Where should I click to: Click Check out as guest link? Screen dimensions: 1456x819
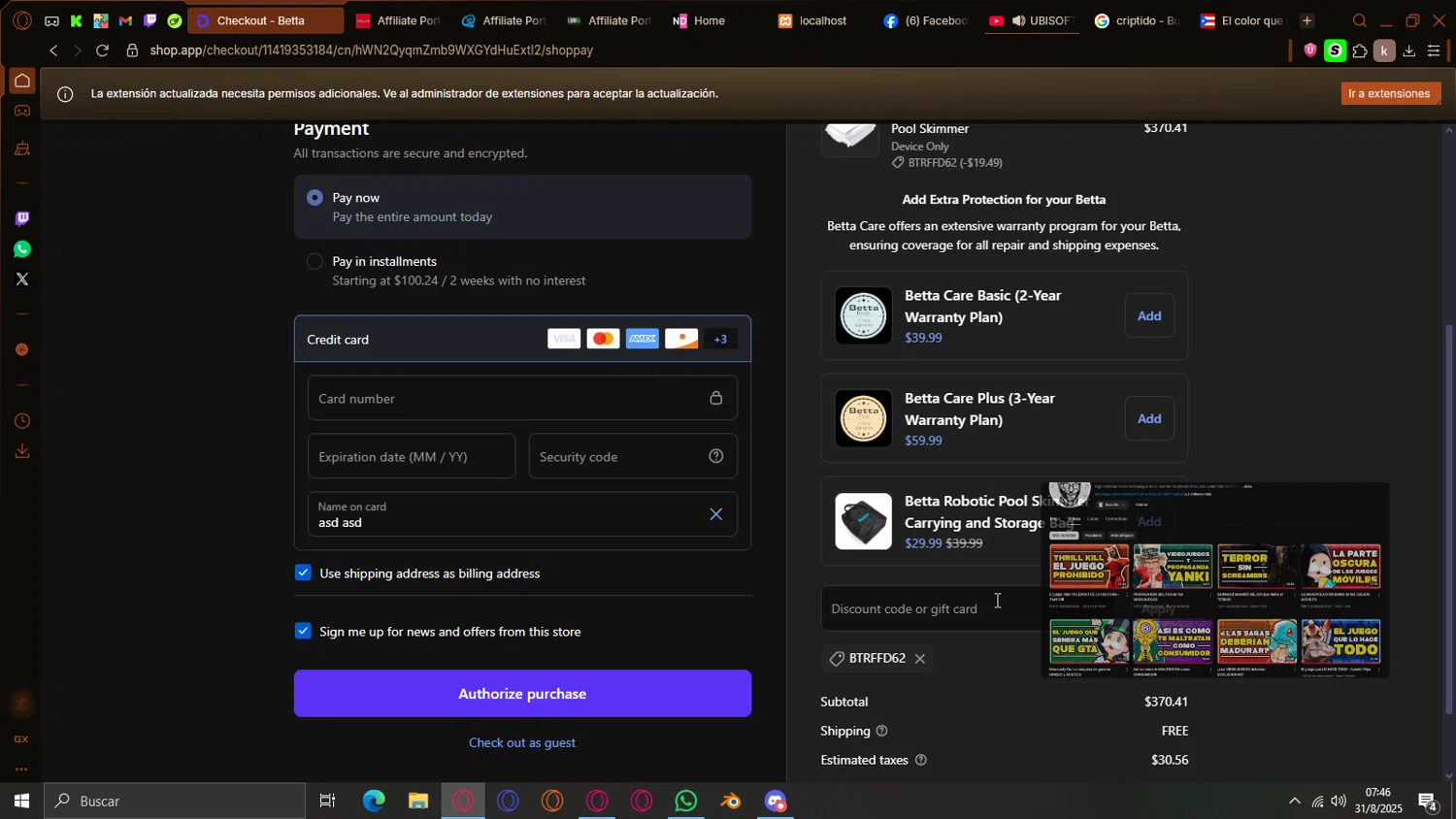(522, 742)
